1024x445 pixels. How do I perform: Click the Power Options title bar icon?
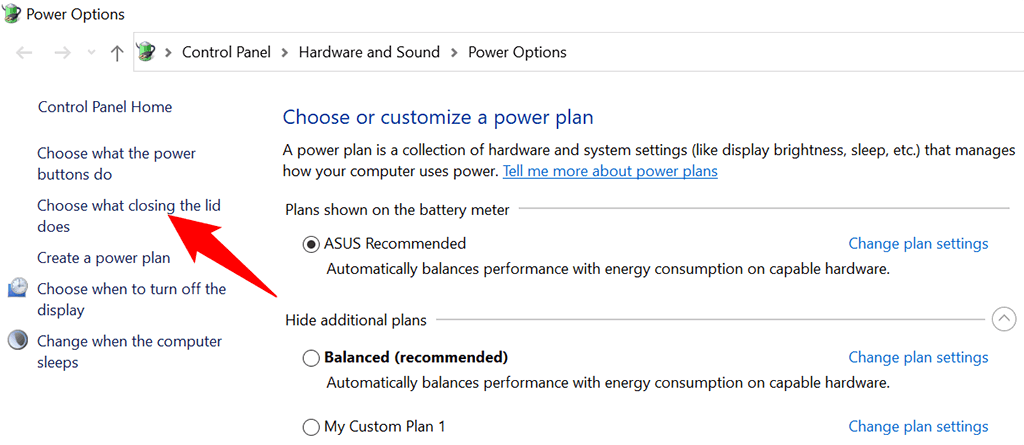coord(11,14)
